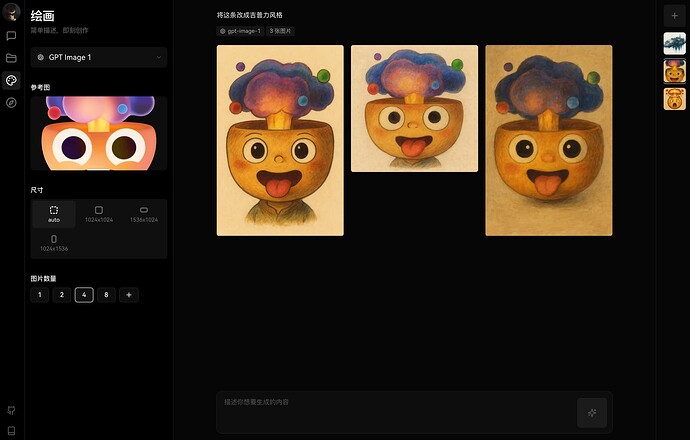The image size is (690, 440).
Task: Select the 1536x1024 size option
Action: pos(144,214)
